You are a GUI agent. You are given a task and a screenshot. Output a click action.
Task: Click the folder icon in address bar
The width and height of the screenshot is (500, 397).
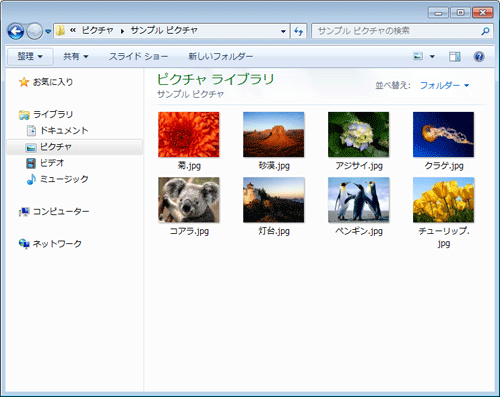coord(61,31)
